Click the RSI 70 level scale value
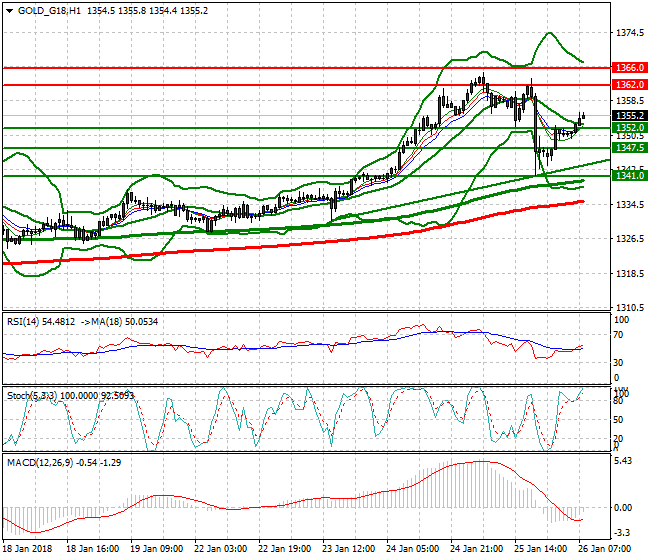 [x=620, y=334]
